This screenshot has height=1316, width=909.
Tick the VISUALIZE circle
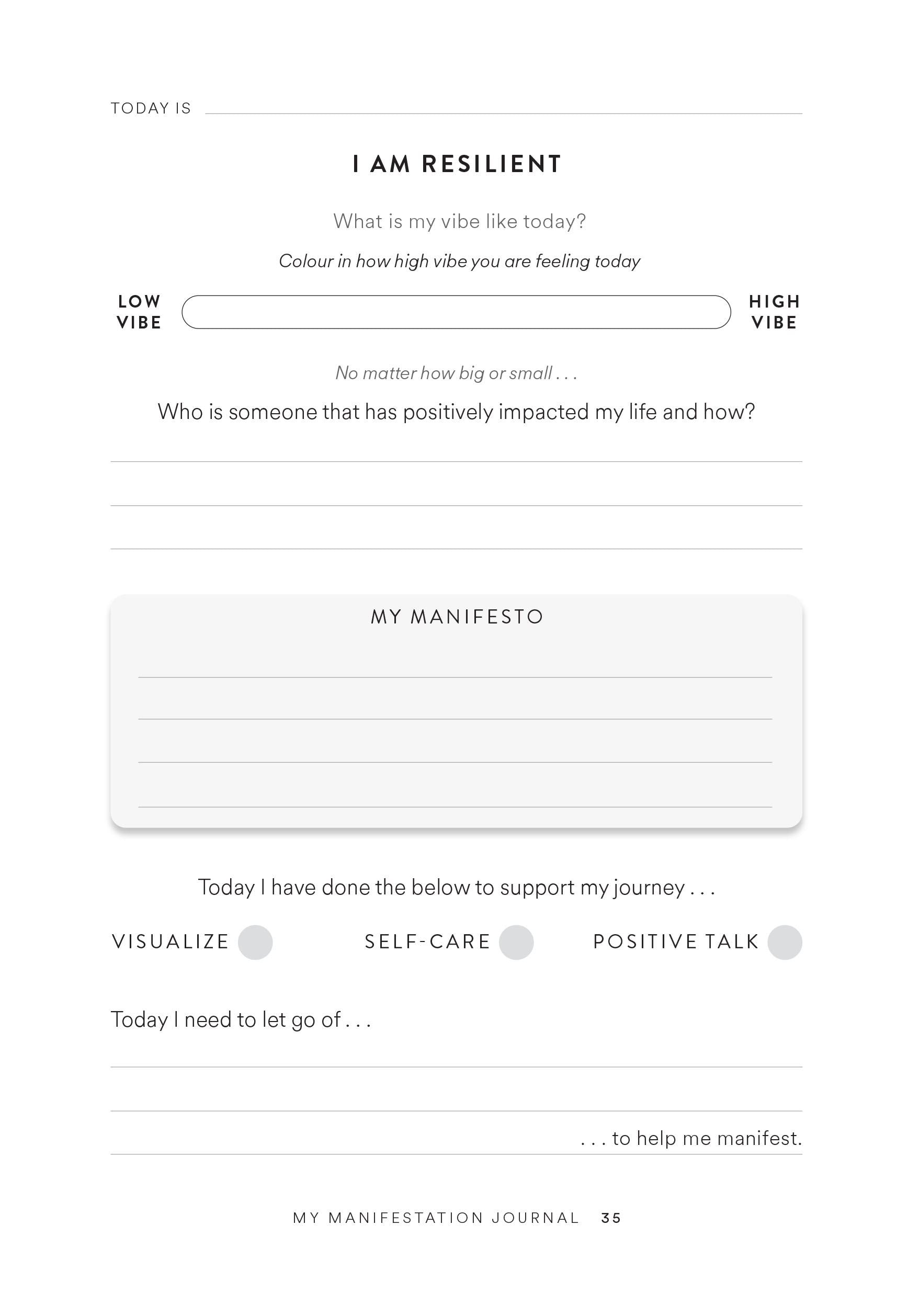coord(255,942)
